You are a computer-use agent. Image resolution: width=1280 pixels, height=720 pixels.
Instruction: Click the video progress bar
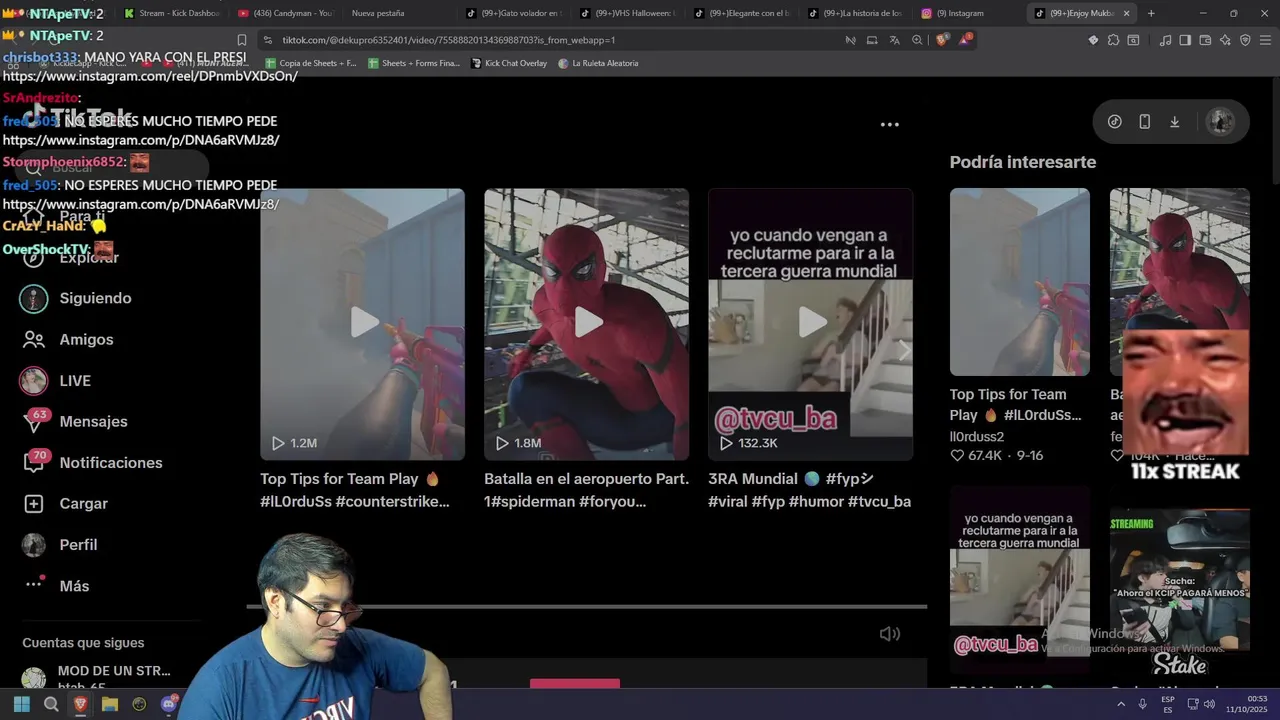(x=586, y=606)
